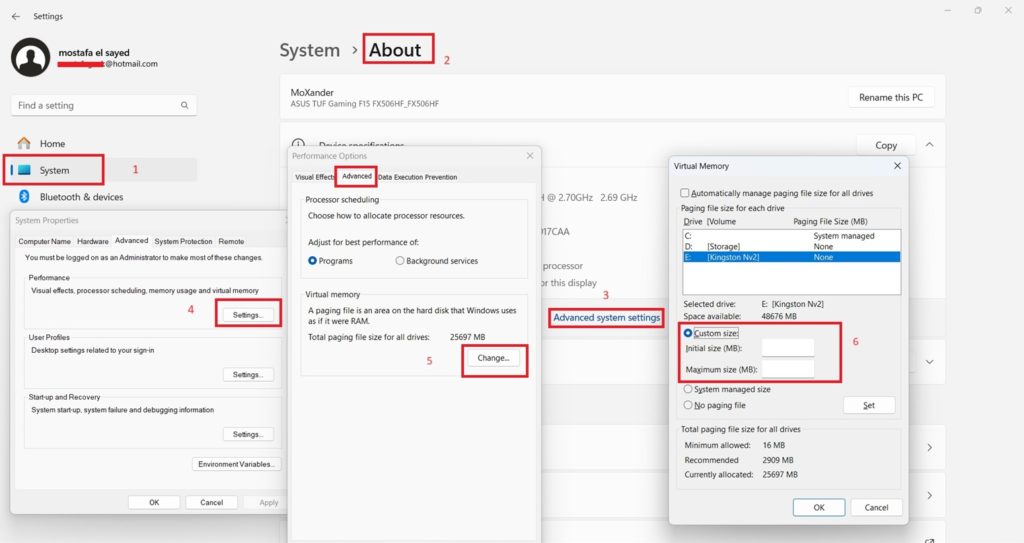The image size is (1024, 543).
Task: Click the back arrow in Settings
Action: pyautogui.click(x=15, y=16)
